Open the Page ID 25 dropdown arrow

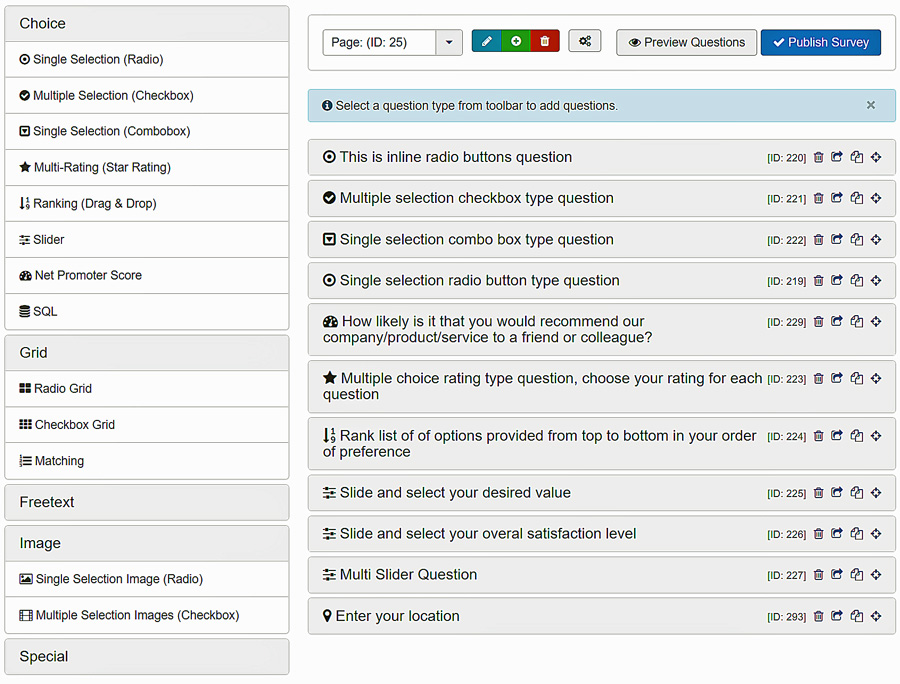449,42
